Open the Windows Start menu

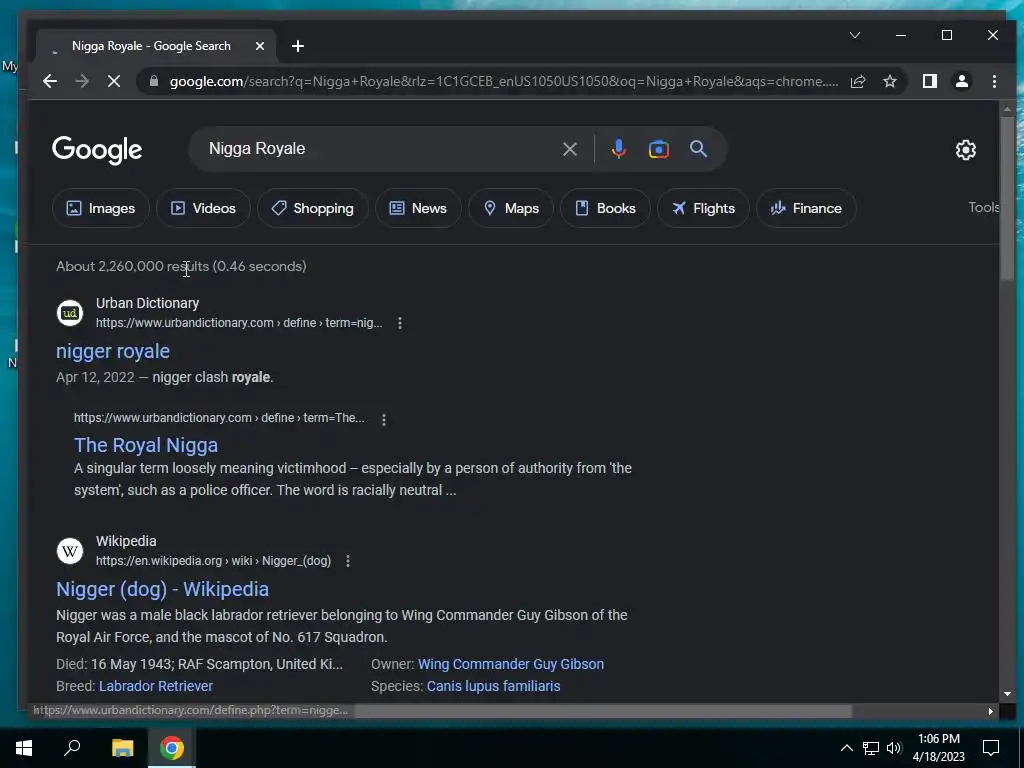(x=24, y=748)
